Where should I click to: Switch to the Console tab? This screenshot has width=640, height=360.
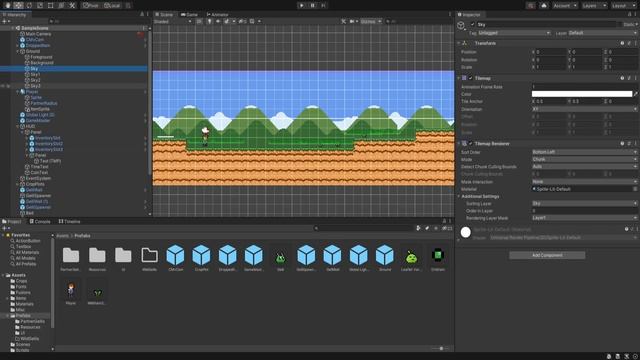tap(40, 221)
